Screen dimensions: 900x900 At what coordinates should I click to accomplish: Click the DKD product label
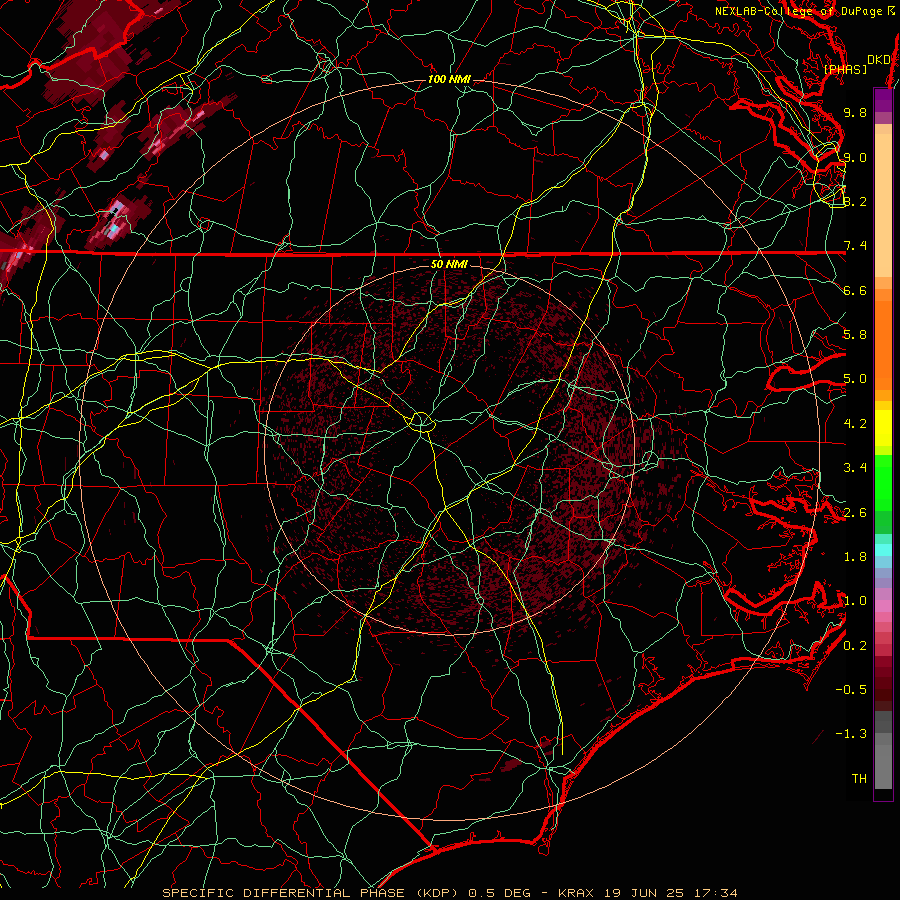pos(879,59)
